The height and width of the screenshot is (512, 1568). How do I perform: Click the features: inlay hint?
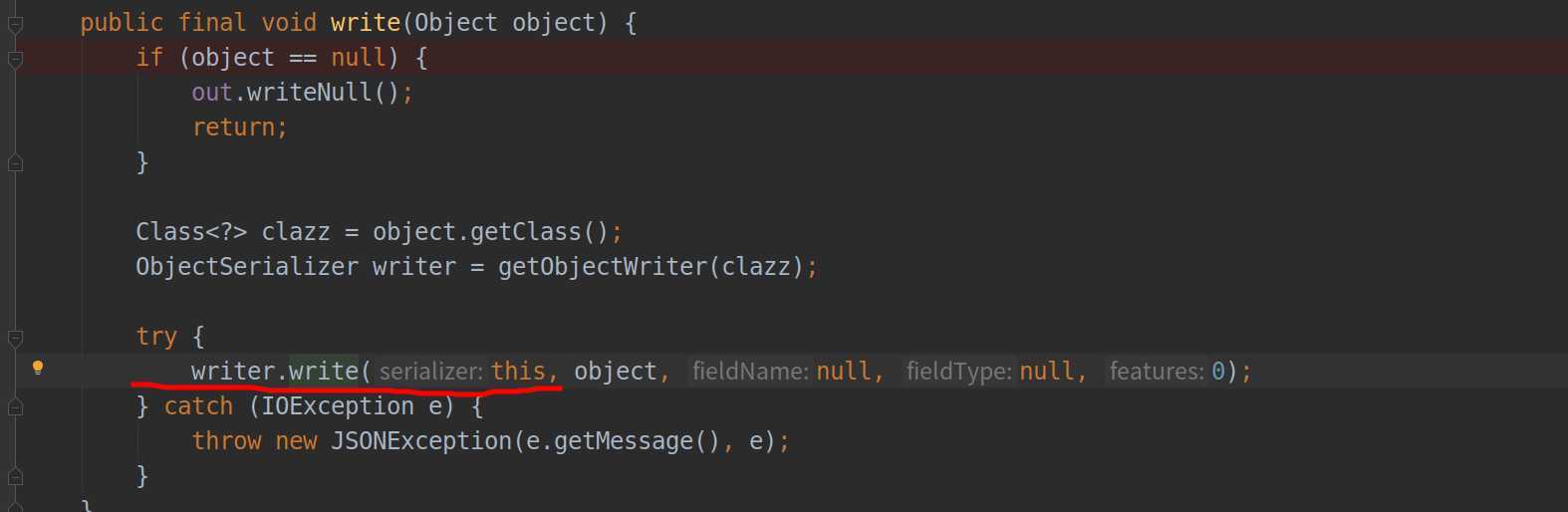tap(1157, 372)
